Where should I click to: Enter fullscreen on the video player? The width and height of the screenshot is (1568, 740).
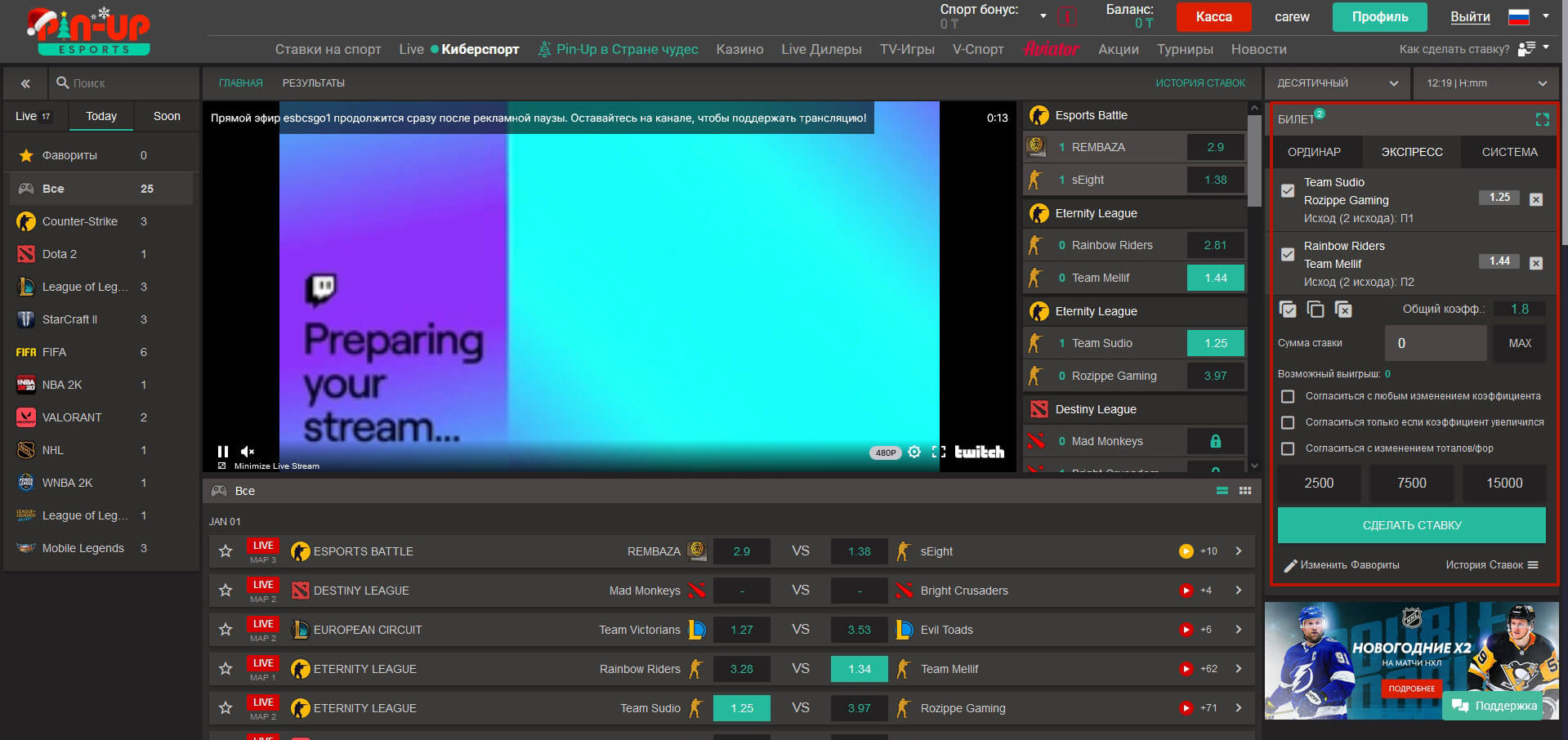(x=939, y=452)
